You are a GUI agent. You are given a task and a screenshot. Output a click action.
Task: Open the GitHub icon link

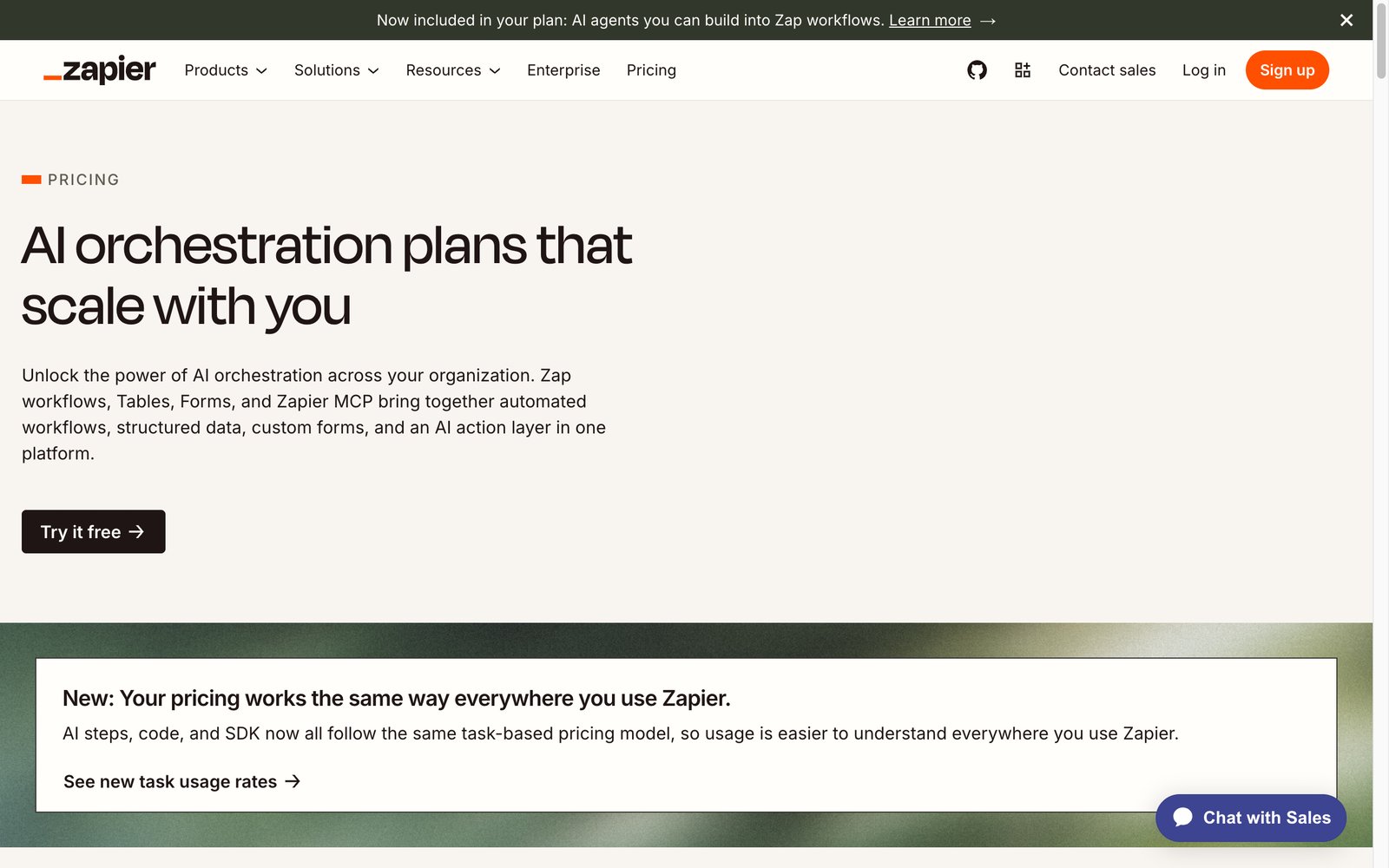[977, 70]
